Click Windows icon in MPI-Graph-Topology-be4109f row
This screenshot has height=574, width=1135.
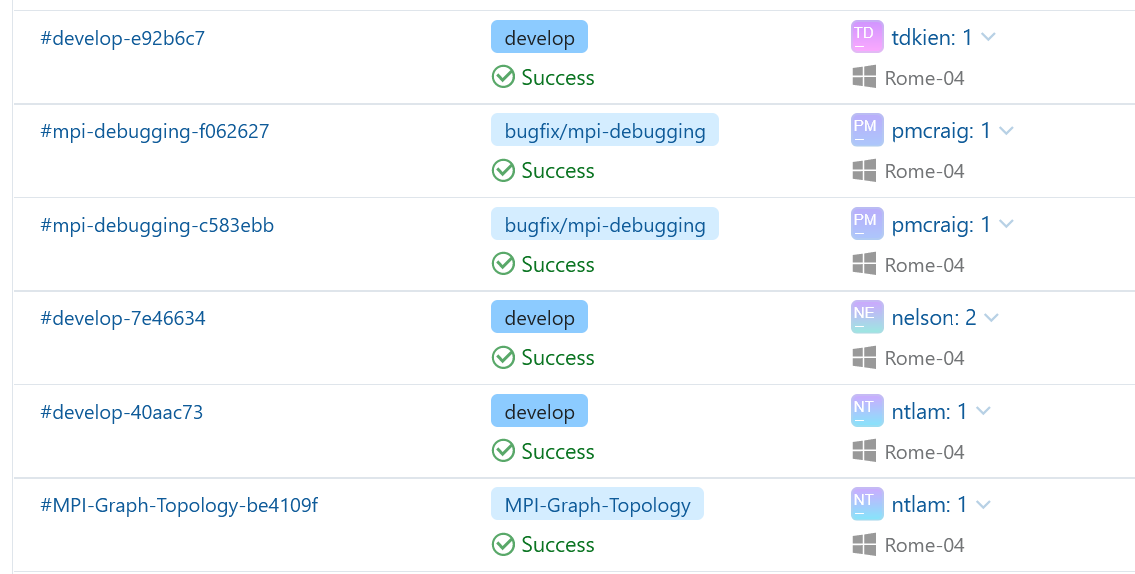[864, 544]
